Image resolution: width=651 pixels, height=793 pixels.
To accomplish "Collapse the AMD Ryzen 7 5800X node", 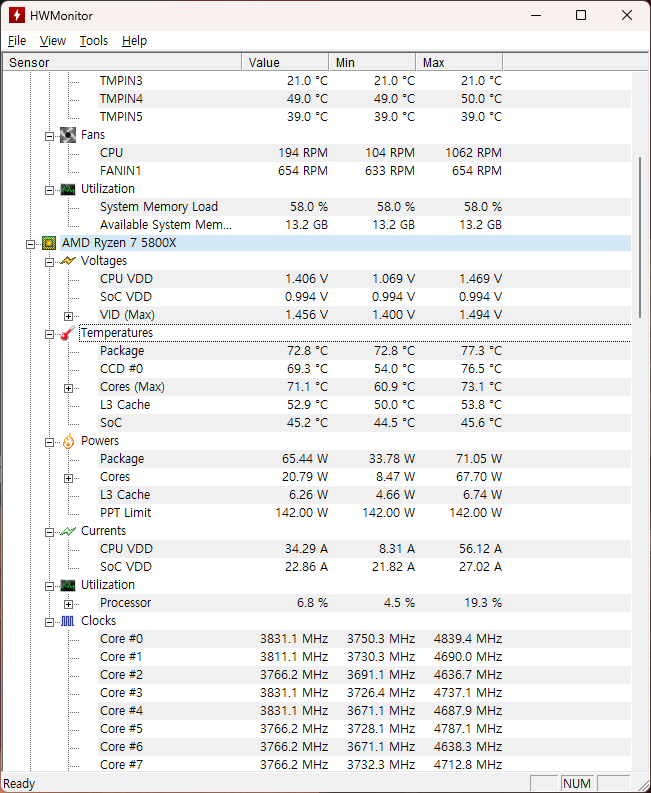I will [30, 244].
